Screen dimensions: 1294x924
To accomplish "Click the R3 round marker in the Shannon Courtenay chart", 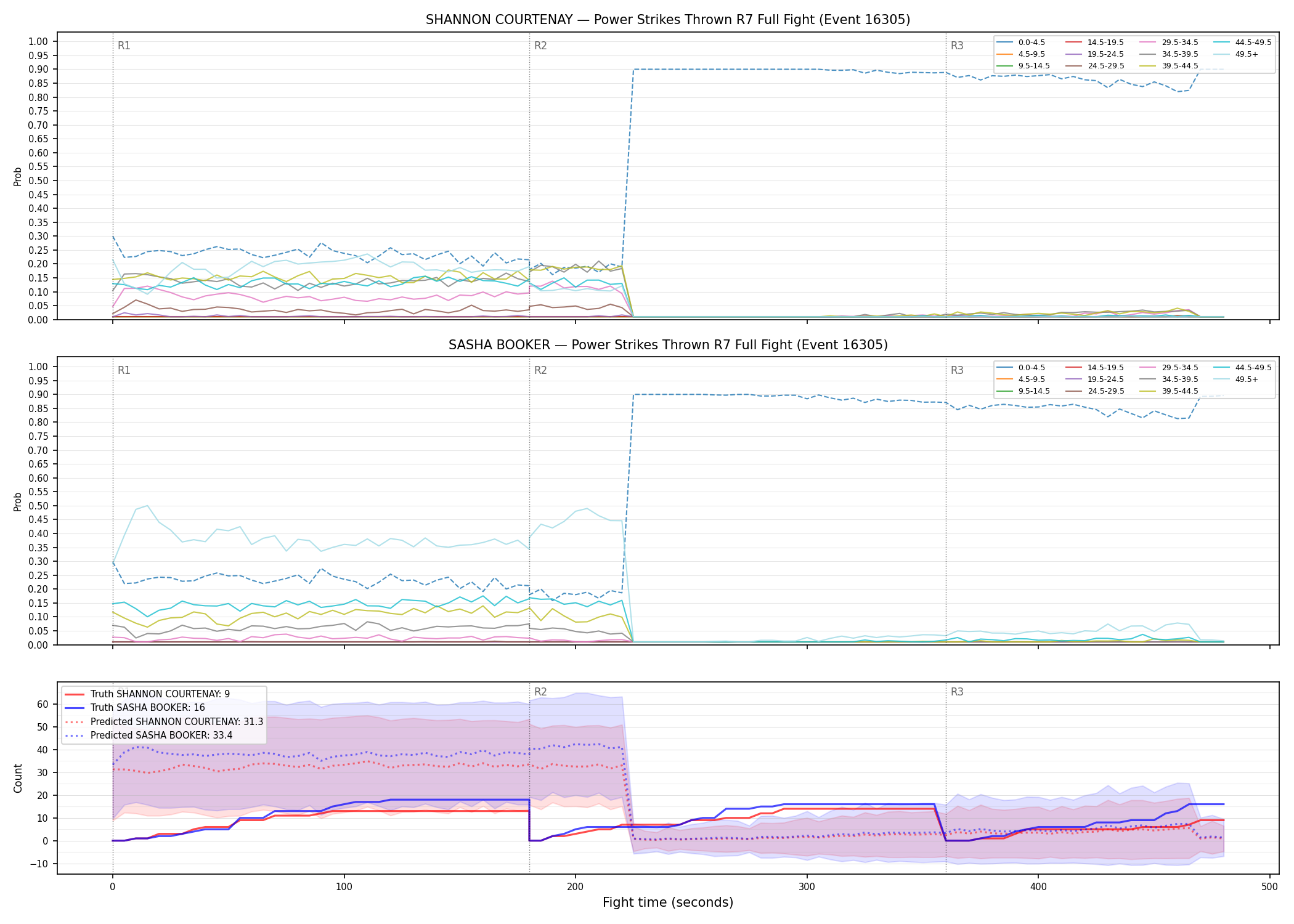I will (957, 46).
